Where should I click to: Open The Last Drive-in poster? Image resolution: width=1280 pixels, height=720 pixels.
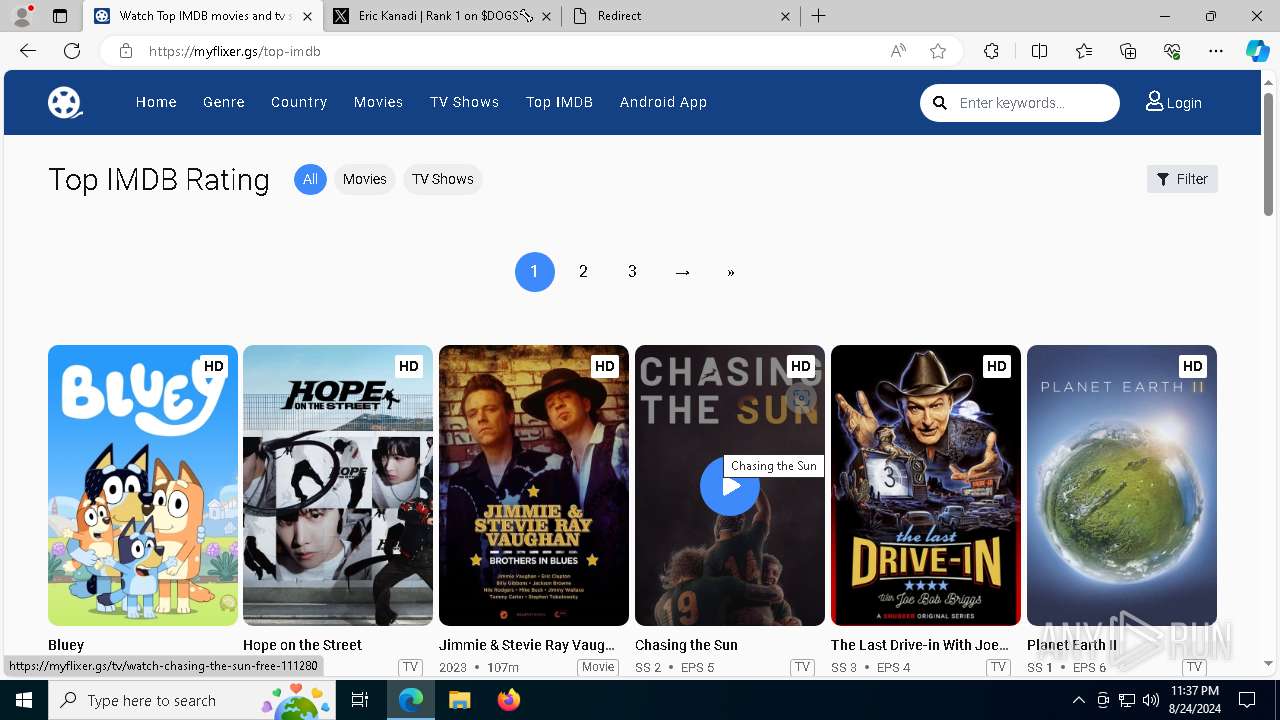coord(926,485)
